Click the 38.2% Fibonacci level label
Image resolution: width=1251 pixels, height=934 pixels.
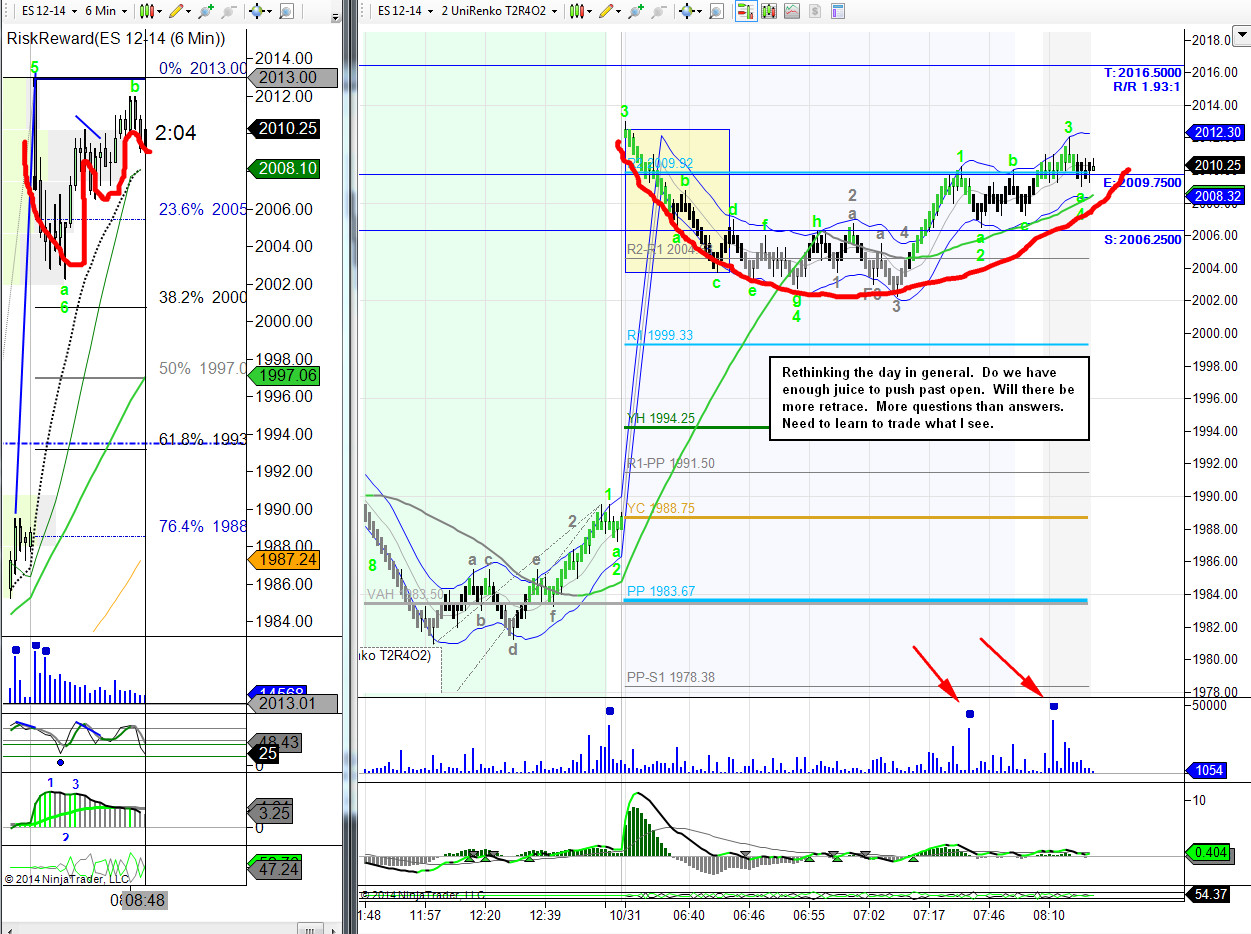(x=203, y=297)
